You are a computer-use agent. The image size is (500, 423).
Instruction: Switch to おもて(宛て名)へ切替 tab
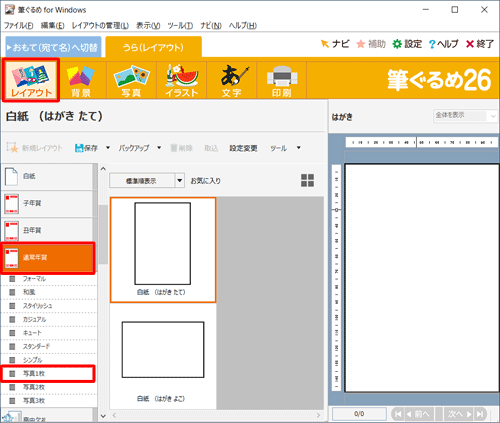coord(53,47)
